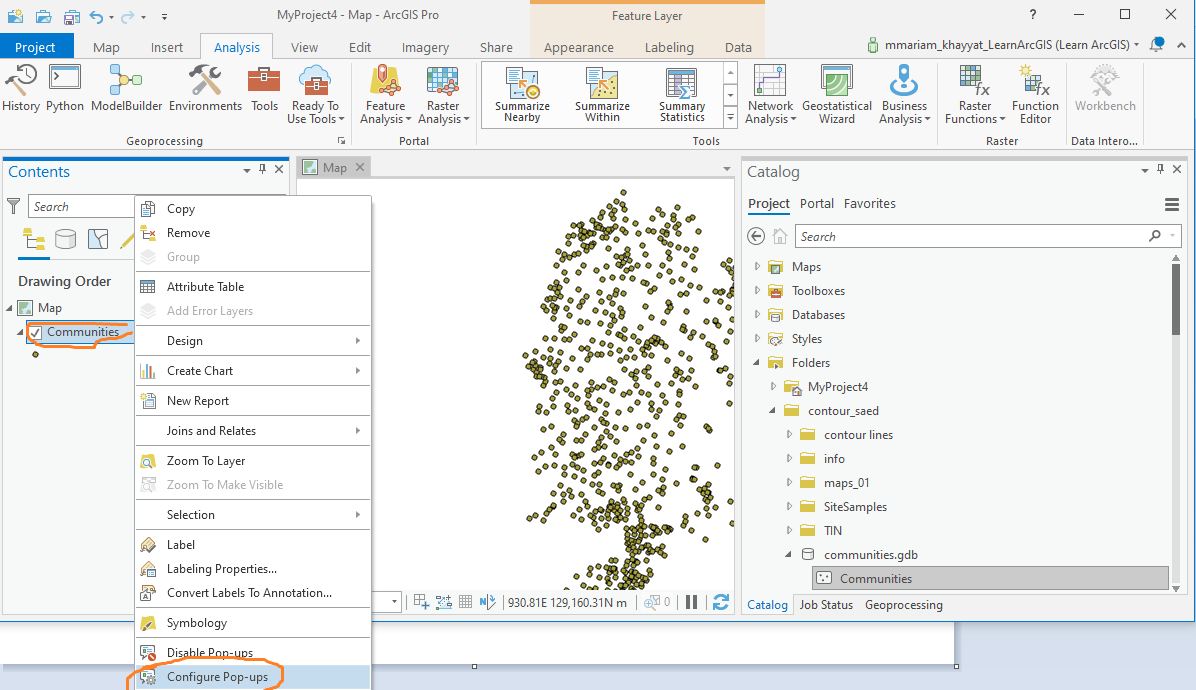Launch ModelBuilder
1196x690 pixels.
[127, 88]
